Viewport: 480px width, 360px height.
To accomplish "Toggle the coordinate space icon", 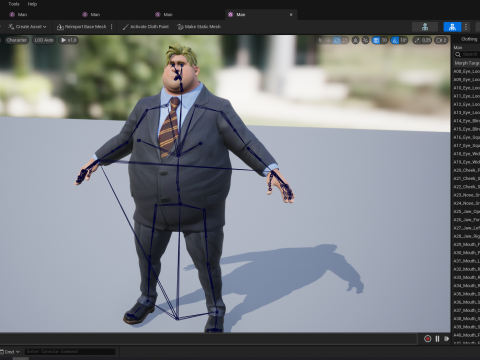I will [356, 40].
